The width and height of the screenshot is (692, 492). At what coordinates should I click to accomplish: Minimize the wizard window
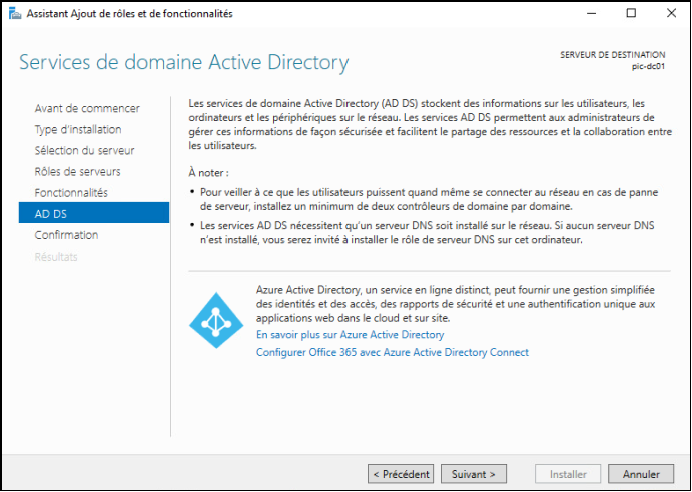pyautogui.click(x=591, y=14)
